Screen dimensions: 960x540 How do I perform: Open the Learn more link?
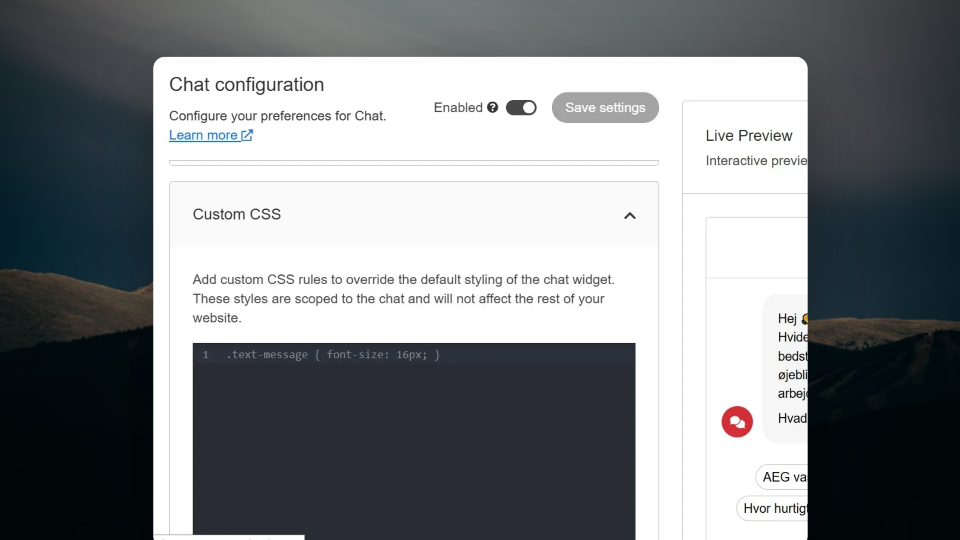click(203, 135)
